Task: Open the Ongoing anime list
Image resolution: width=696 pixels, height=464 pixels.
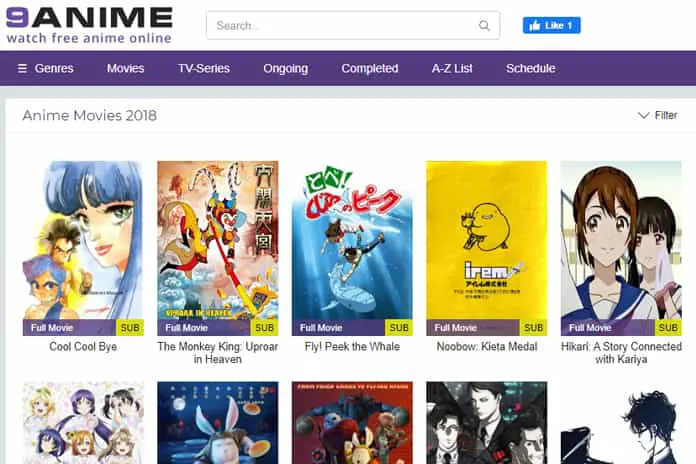Action: (285, 68)
